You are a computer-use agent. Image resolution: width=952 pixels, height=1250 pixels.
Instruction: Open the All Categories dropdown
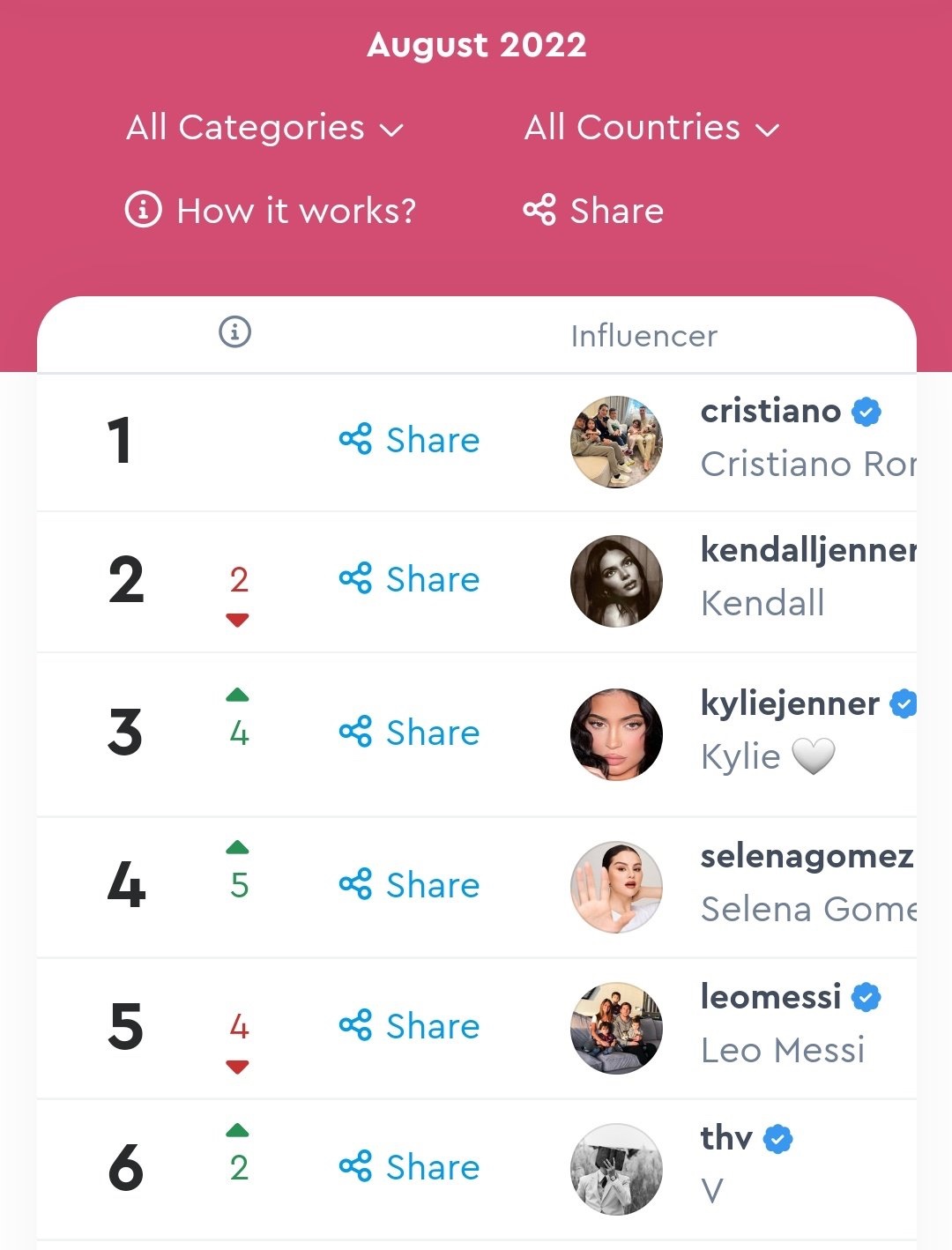pyautogui.click(x=264, y=128)
